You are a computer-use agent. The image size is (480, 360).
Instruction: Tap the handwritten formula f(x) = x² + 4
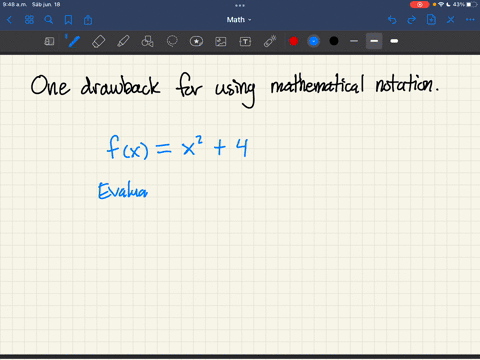tap(177, 147)
